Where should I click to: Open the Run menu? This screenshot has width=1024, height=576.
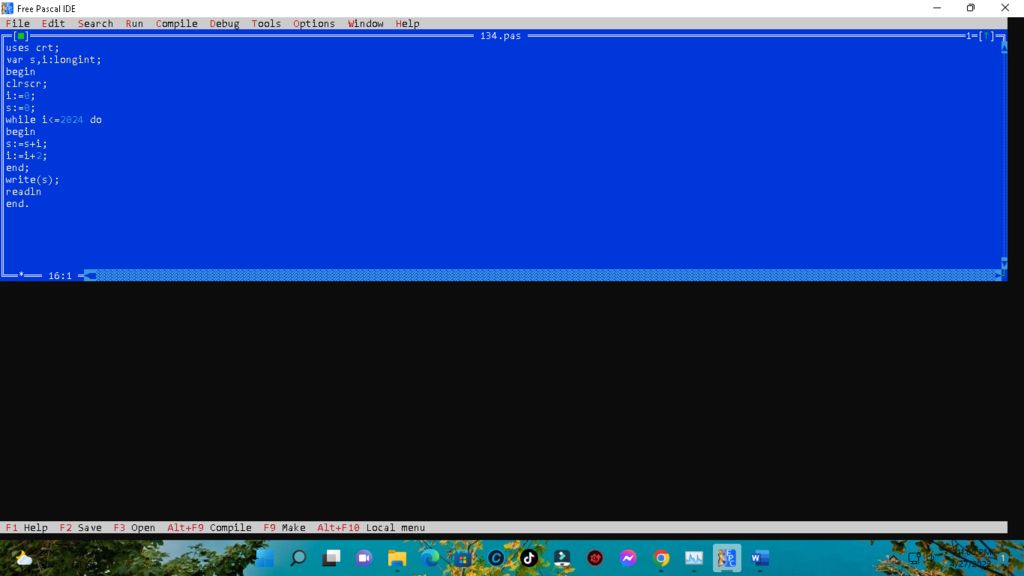pyautogui.click(x=134, y=24)
